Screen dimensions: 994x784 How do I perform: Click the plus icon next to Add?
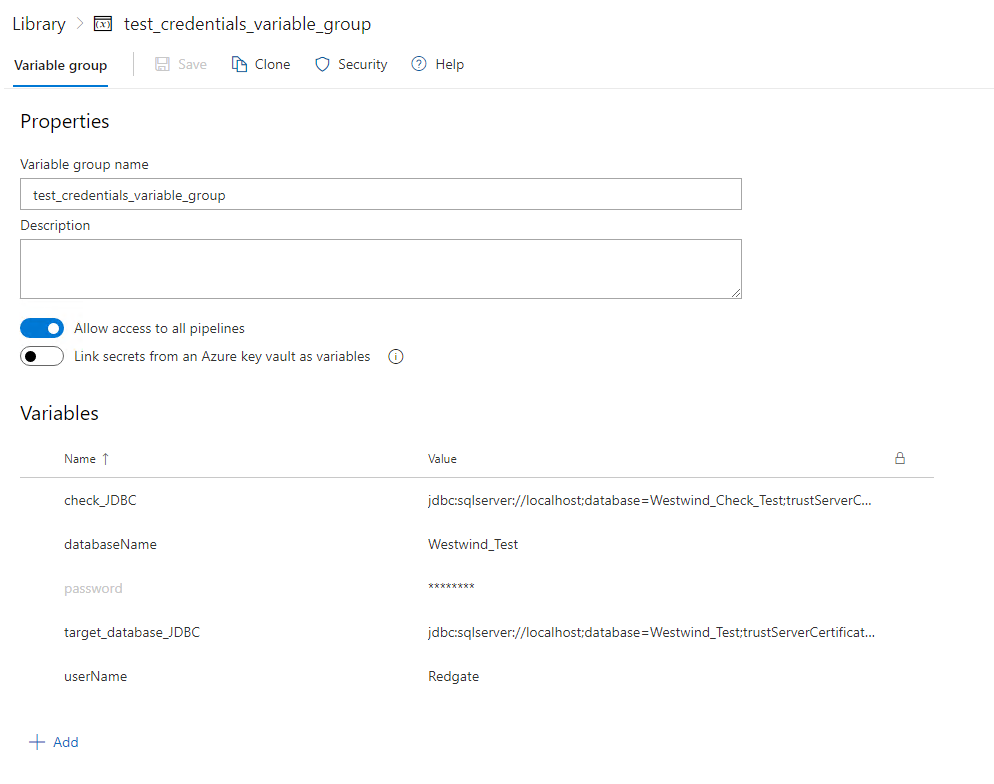[37, 742]
